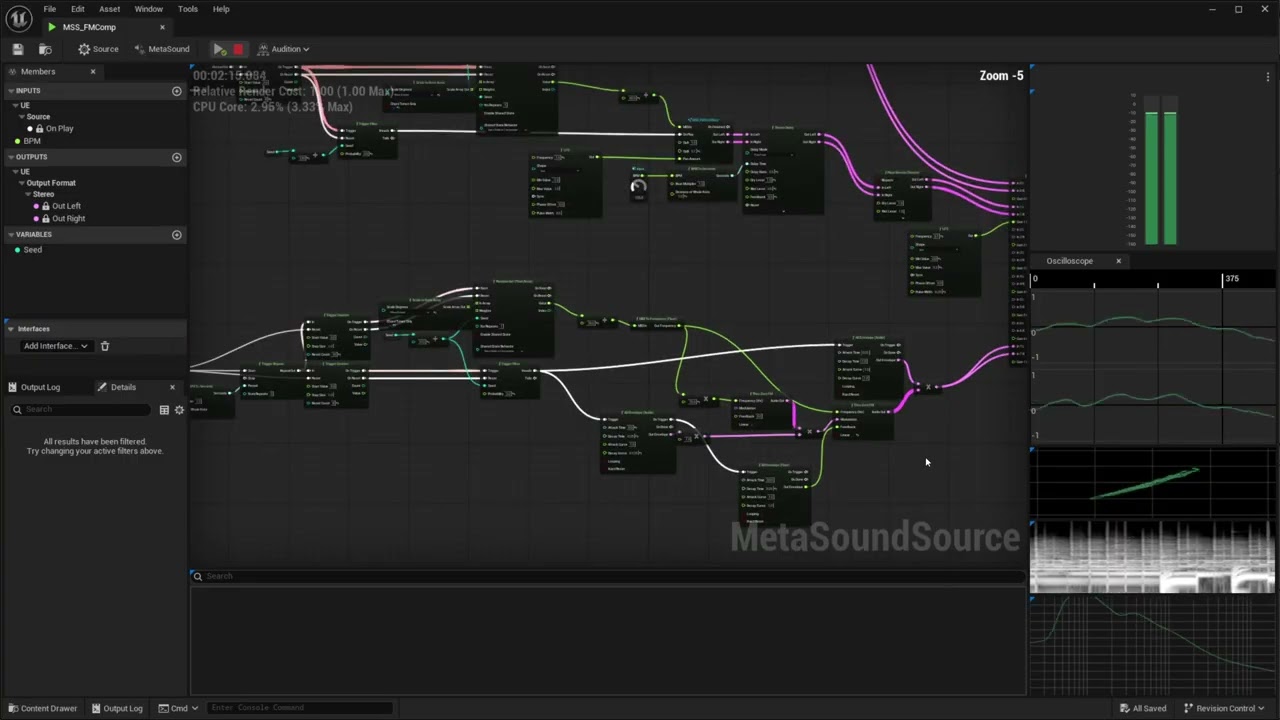Open MetaSound settings in toolbar
Image resolution: width=1280 pixels, height=720 pixels.
[x=162, y=49]
